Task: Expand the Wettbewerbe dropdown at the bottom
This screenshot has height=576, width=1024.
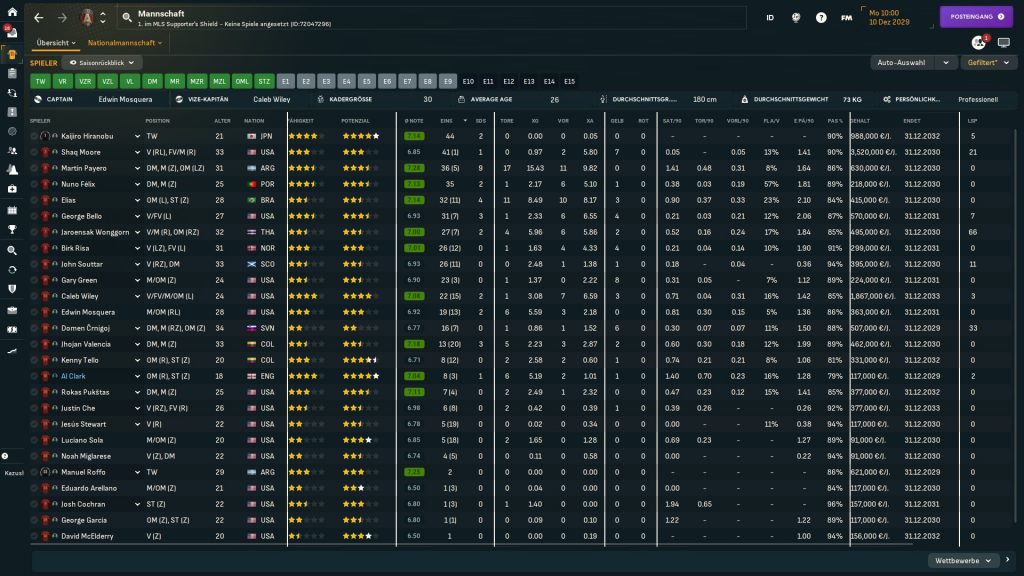Action: pos(964,560)
